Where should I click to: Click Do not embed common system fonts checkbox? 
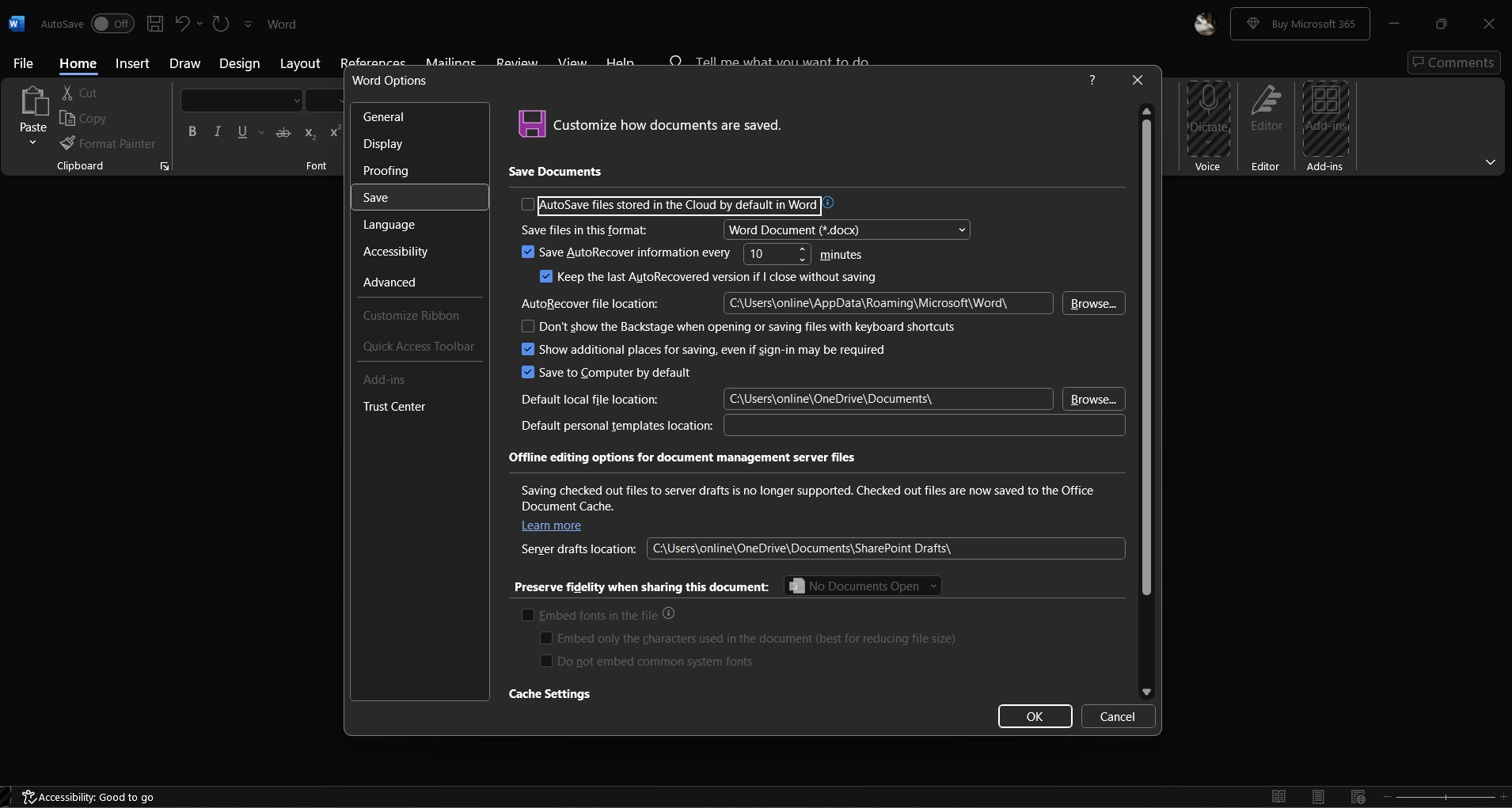[x=546, y=662]
